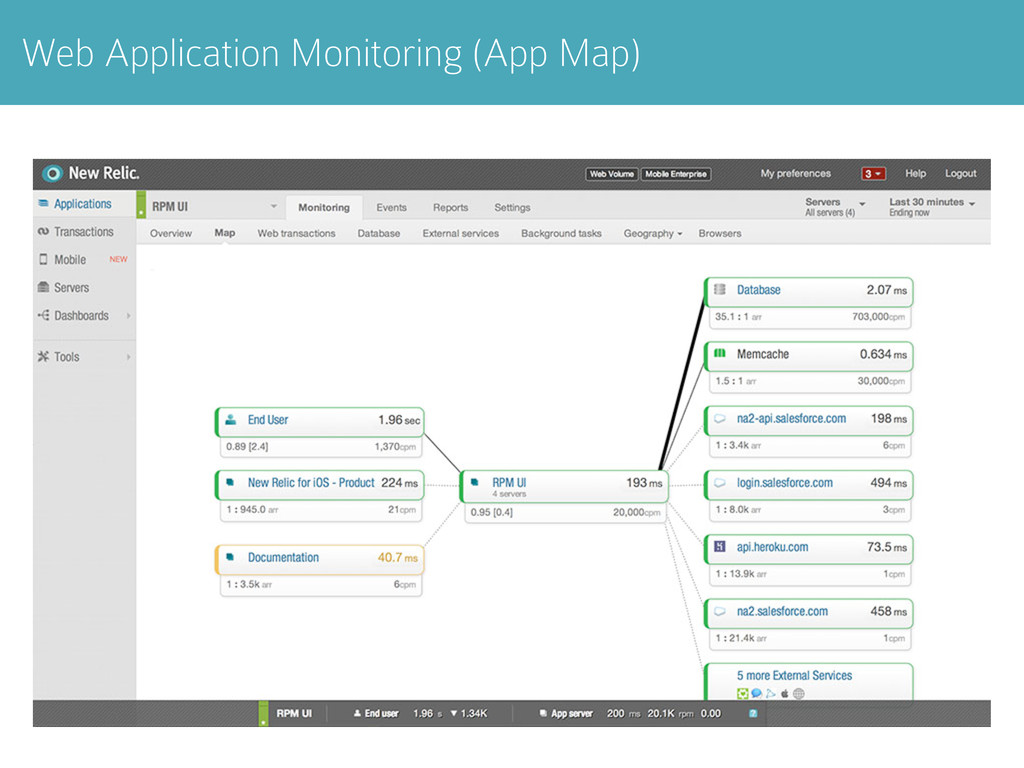Open the Servers filter dropdown
Image resolution: width=1024 pixels, height=768 pixels.
click(835, 206)
